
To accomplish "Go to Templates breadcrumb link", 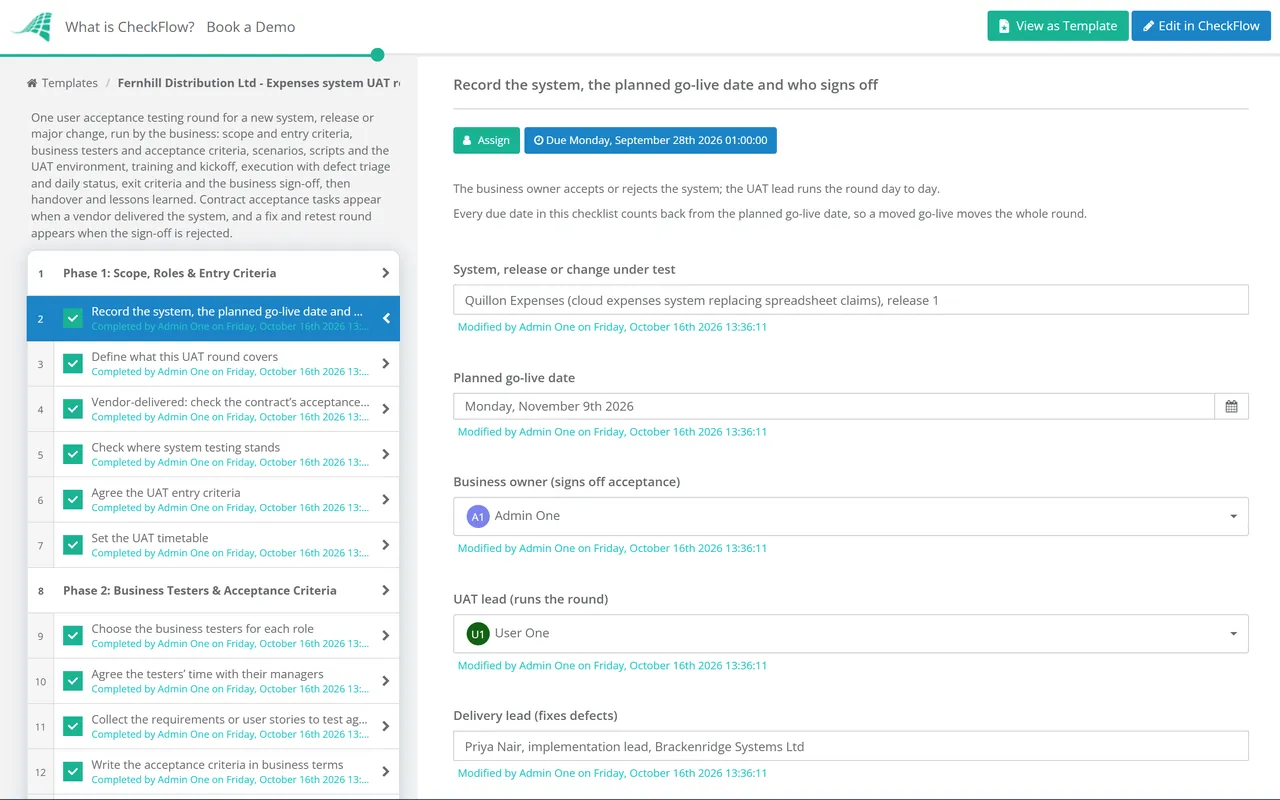I will (x=70, y=83).
